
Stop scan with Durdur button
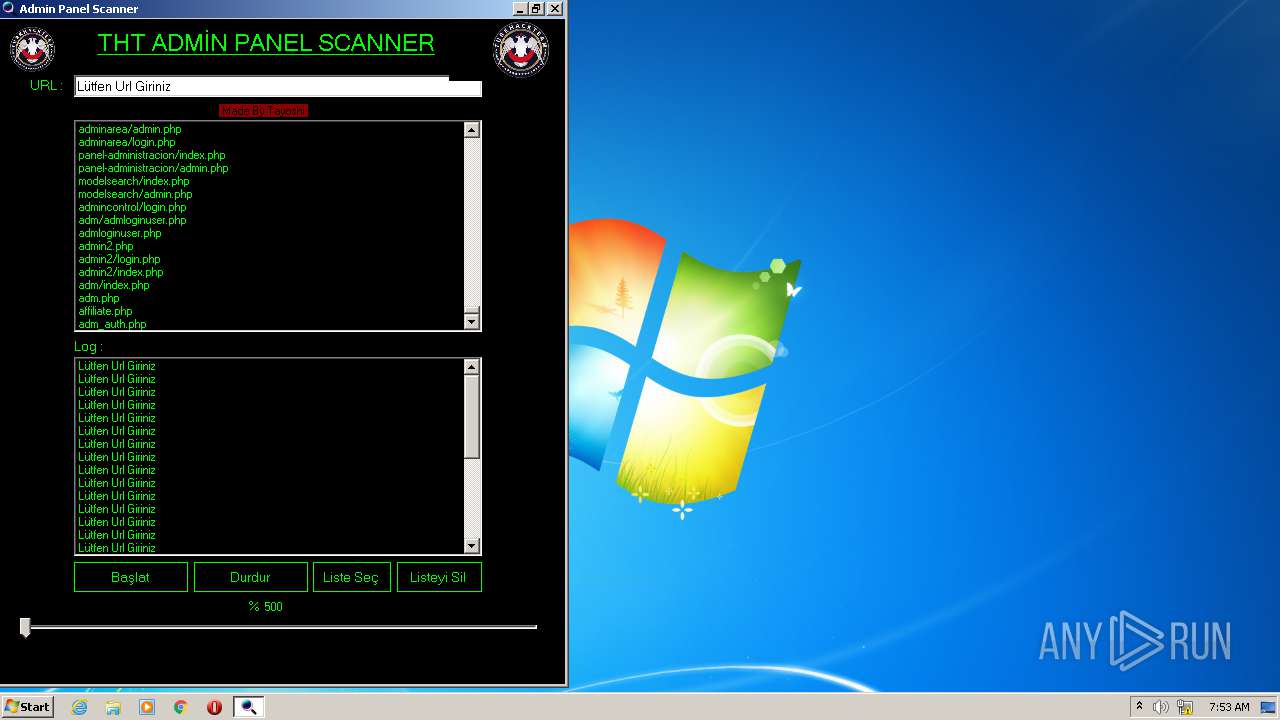(251, 577)
